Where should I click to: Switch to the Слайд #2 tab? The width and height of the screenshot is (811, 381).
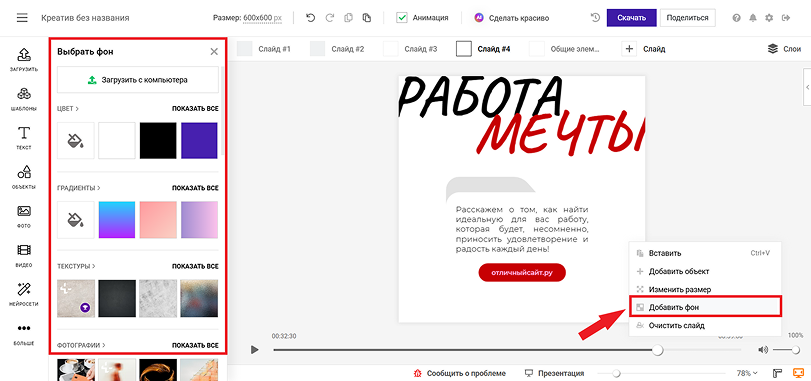337,49
